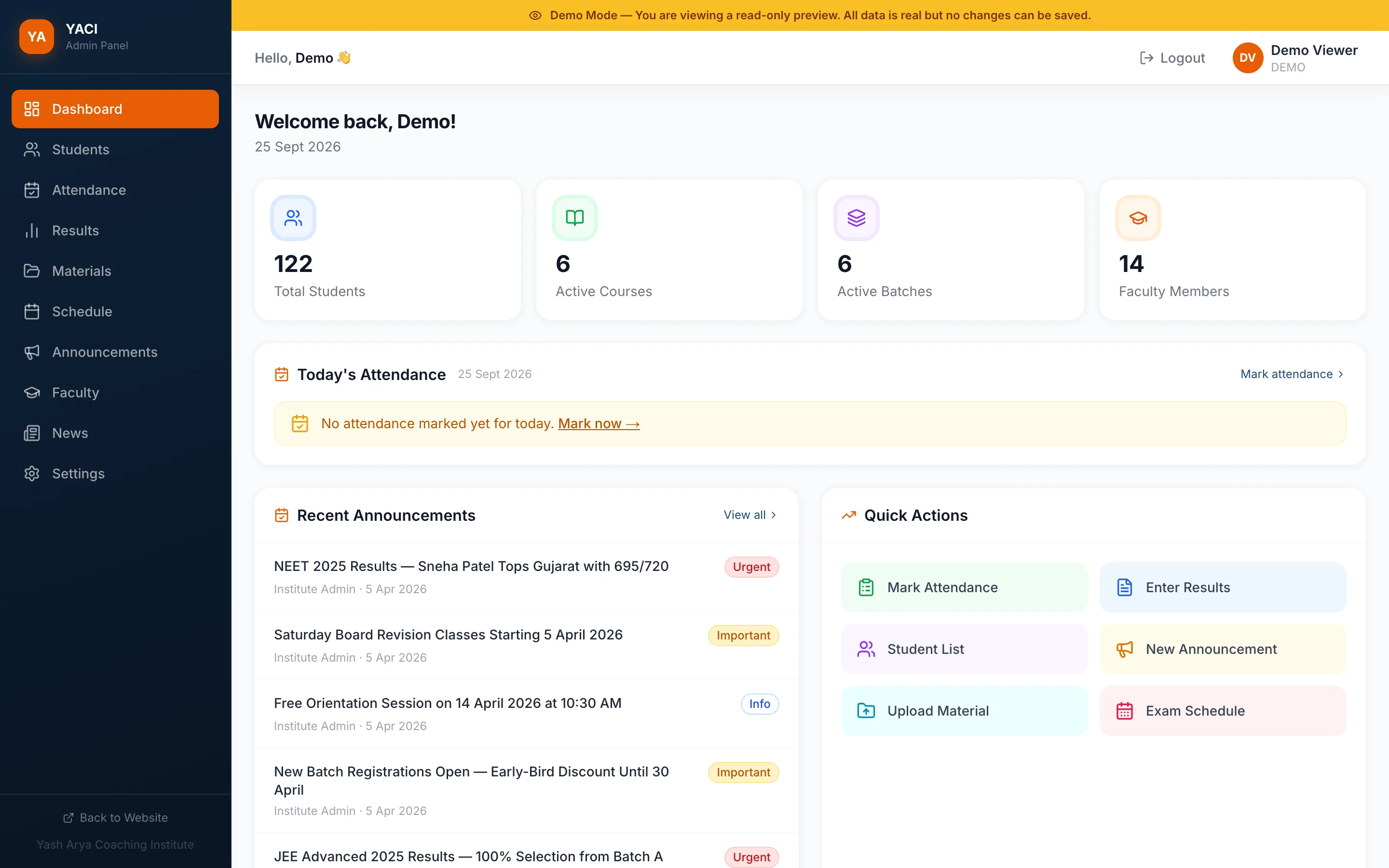Screen dimensions: 1389x868
Task: Click the Active Batches layers icon
Action: tap(857, 218)
